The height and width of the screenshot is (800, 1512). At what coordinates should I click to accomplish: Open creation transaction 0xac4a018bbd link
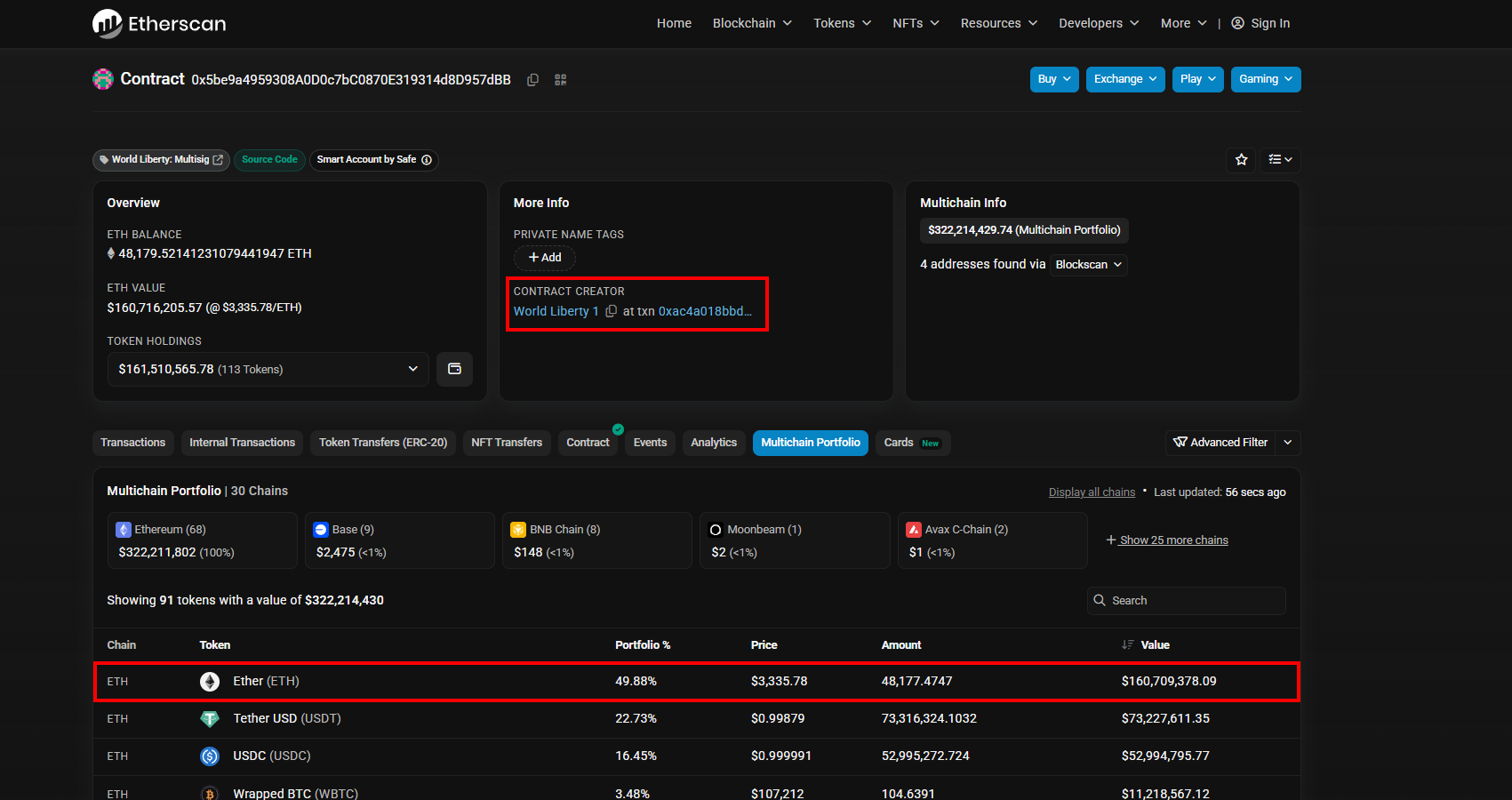click(x=705, y=311)
